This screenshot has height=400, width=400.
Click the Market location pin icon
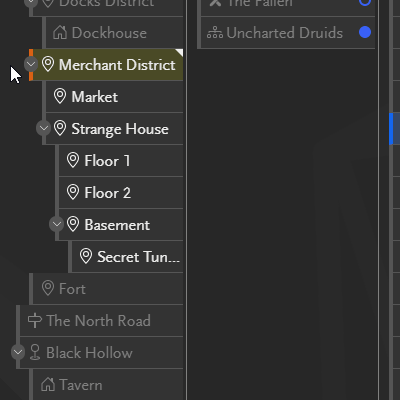click(60, 96)
